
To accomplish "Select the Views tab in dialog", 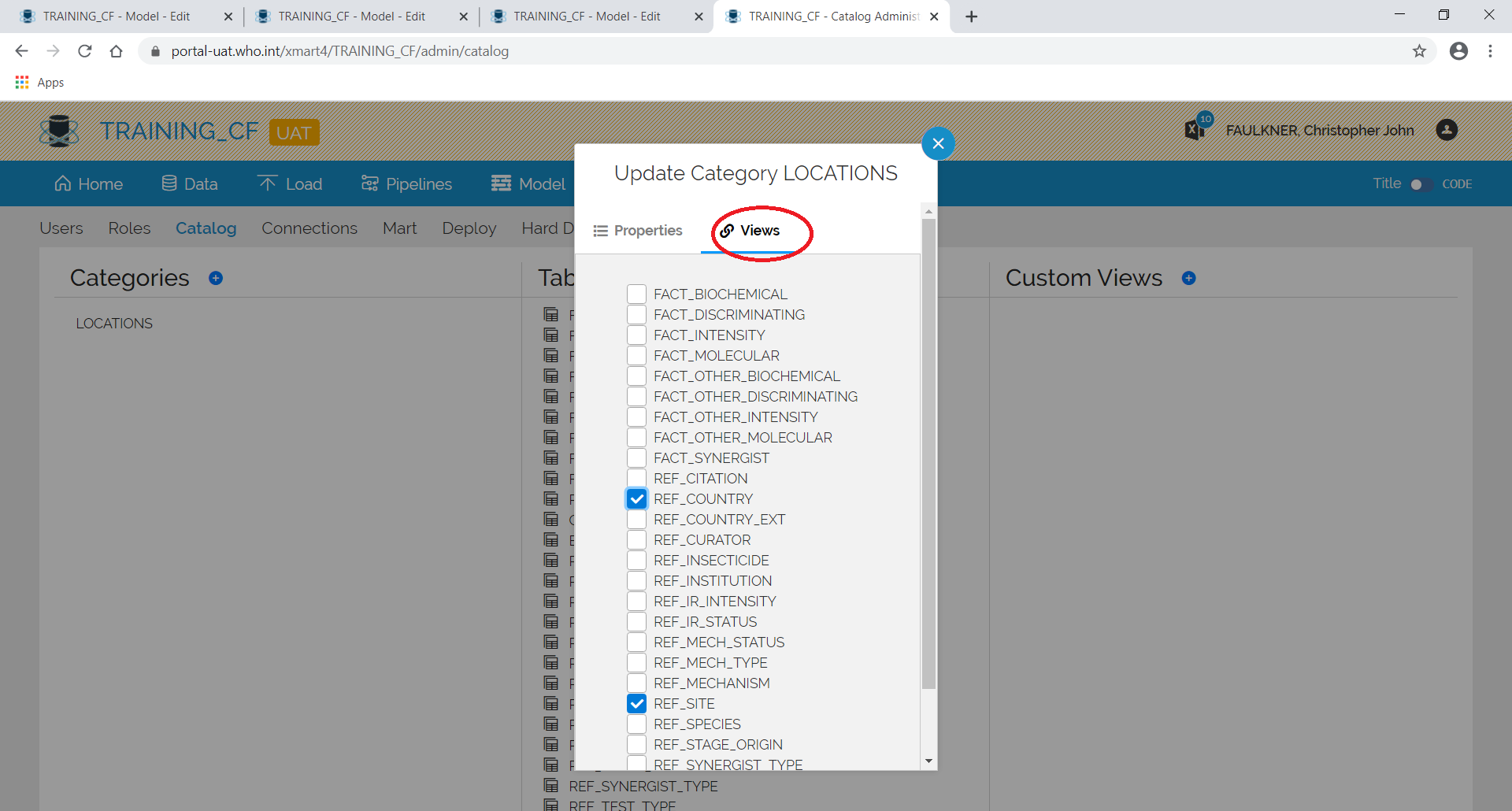I will (750, 231).
